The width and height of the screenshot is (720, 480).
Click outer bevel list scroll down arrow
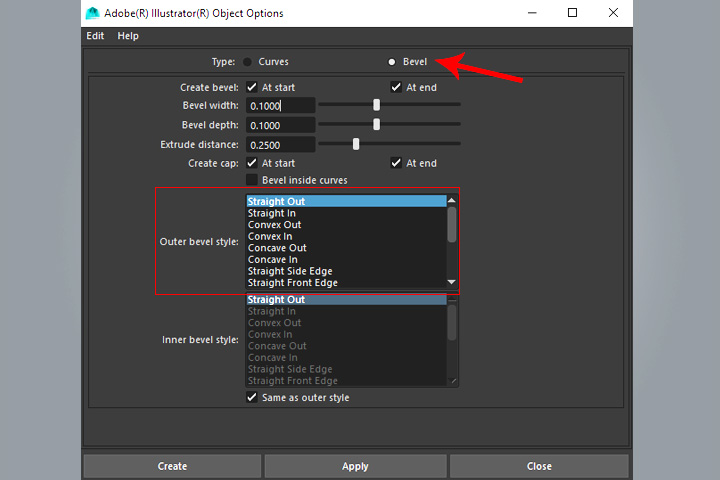tap(452, 283)
